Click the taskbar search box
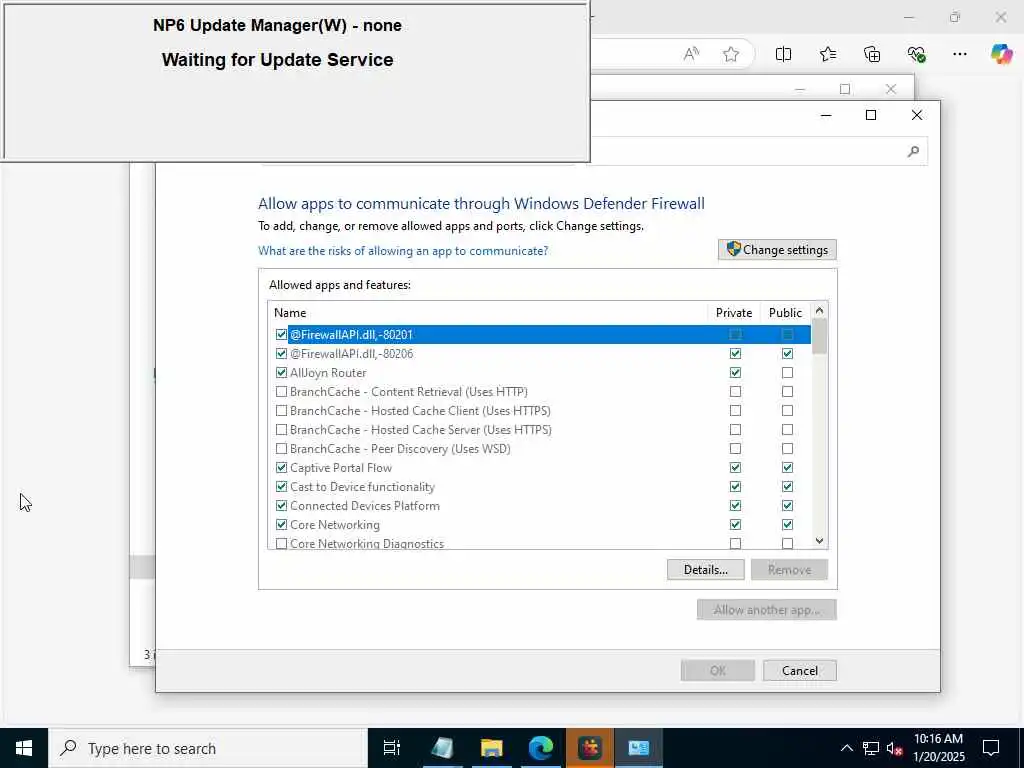This screenshot has height=768, width=1024. click(x=208, y=748)
